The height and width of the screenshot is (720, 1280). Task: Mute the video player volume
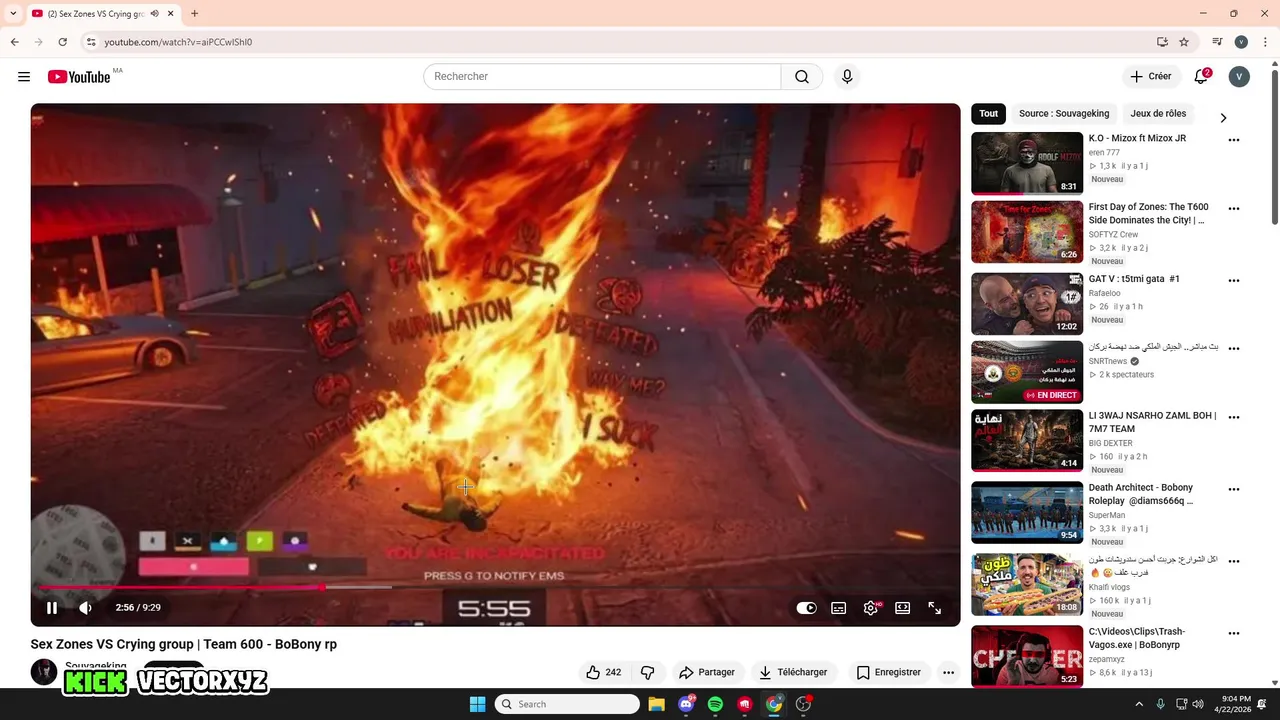click(86, 608)
